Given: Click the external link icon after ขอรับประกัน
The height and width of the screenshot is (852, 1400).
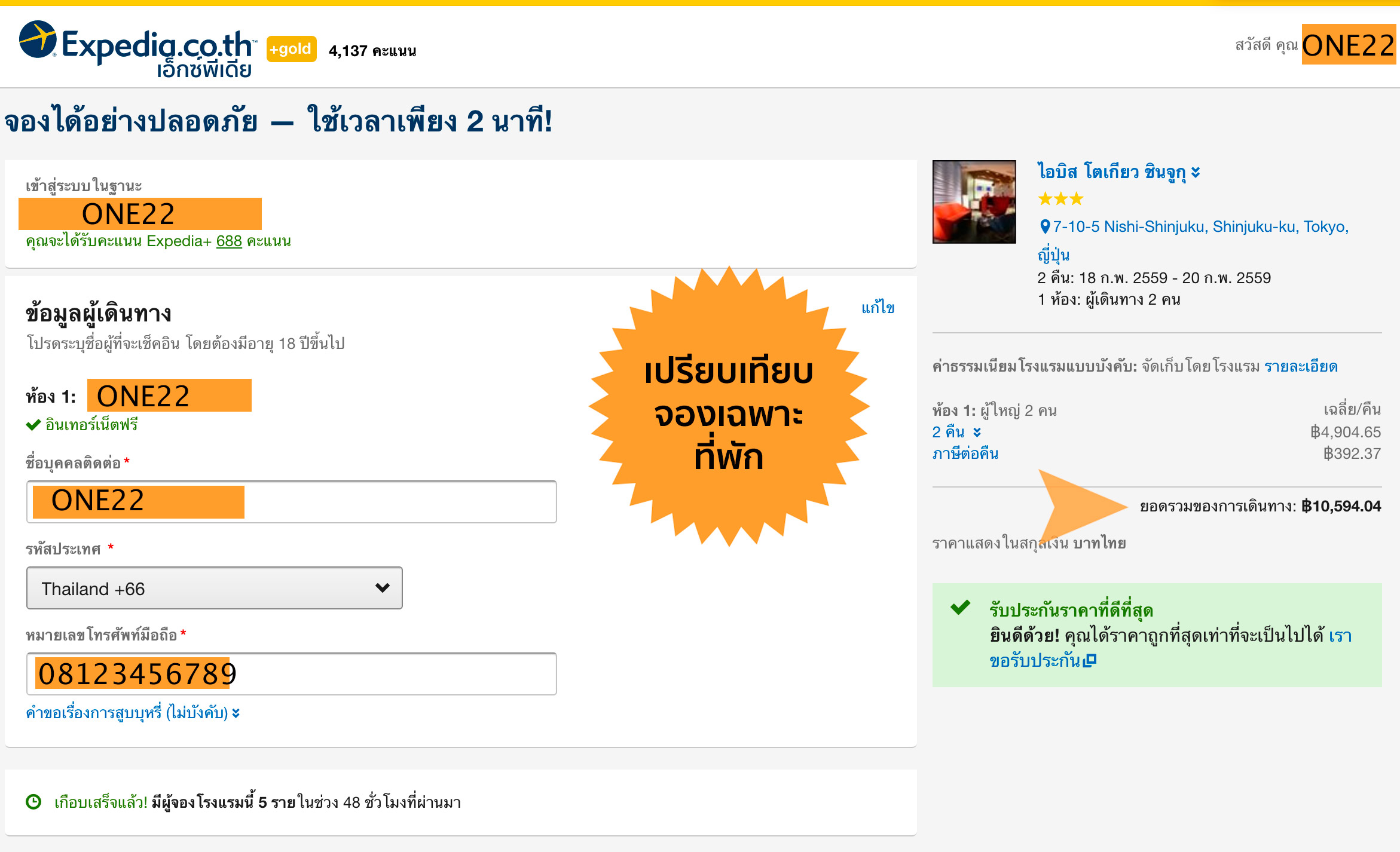Looking at the screenshot, I should click(1090, 661).
